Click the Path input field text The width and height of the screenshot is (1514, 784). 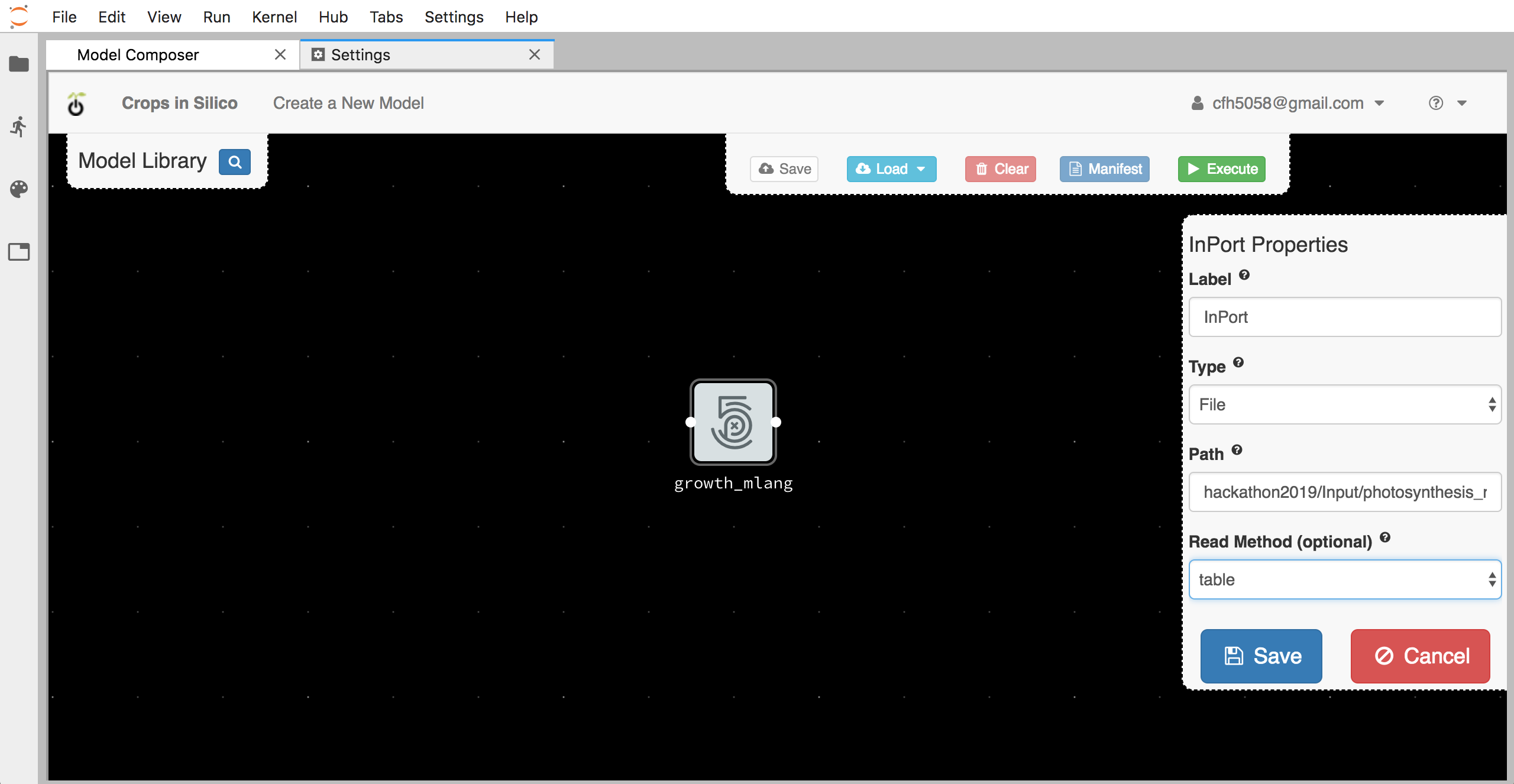point(1345,491)
